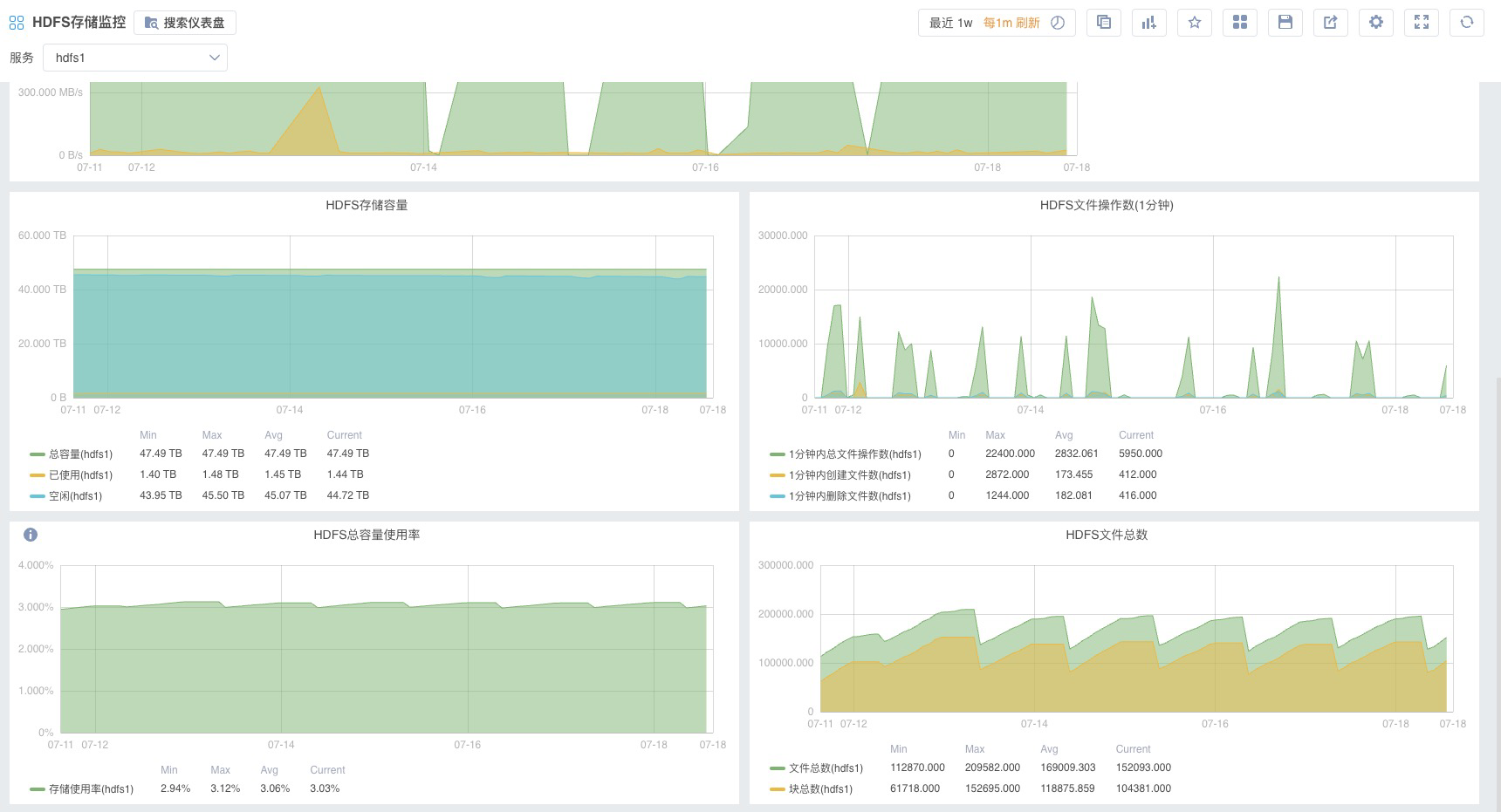This screenshot has height=812, width=1501.
Task: Click the add chart panel icon
Action: tap(1149, 23)
